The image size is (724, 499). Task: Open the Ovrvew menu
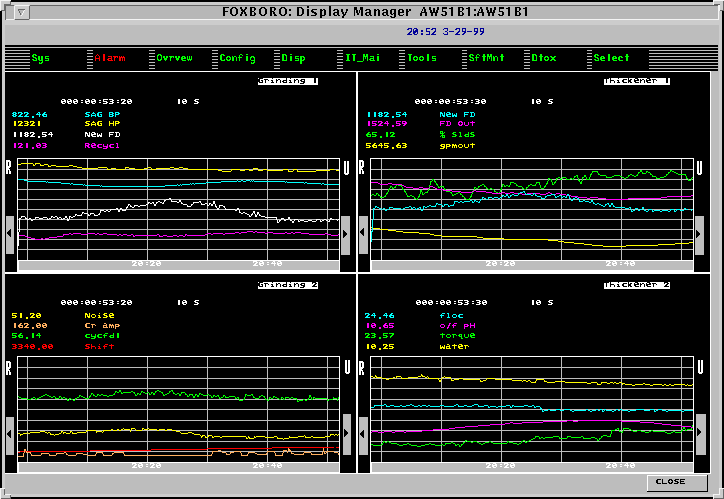tap(174, 58)
